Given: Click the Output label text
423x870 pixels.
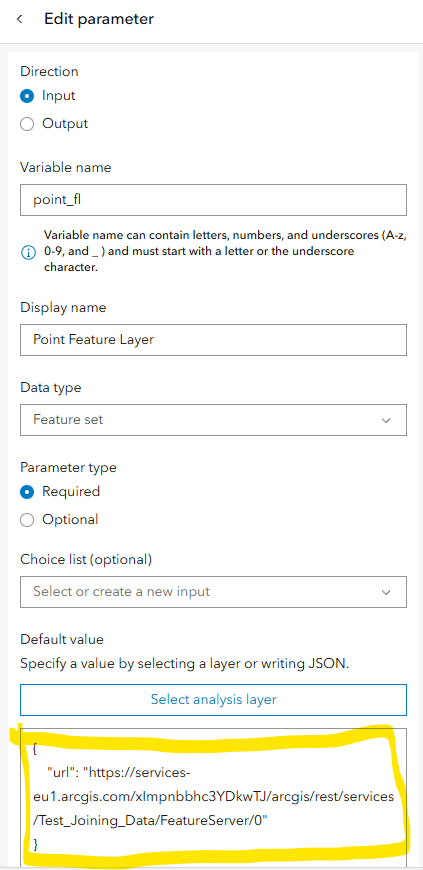Looking at the screenshot, I should (x=65, y=123).
